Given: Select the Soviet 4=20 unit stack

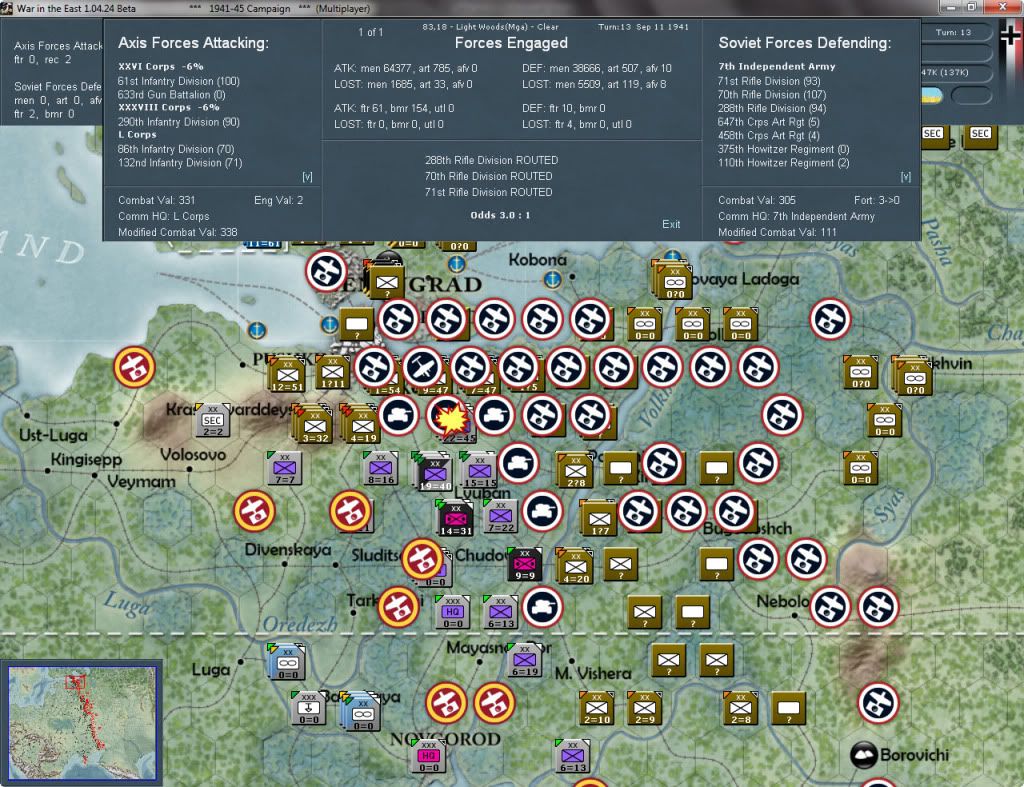Looking at the screenshot, I should [574, 566].
